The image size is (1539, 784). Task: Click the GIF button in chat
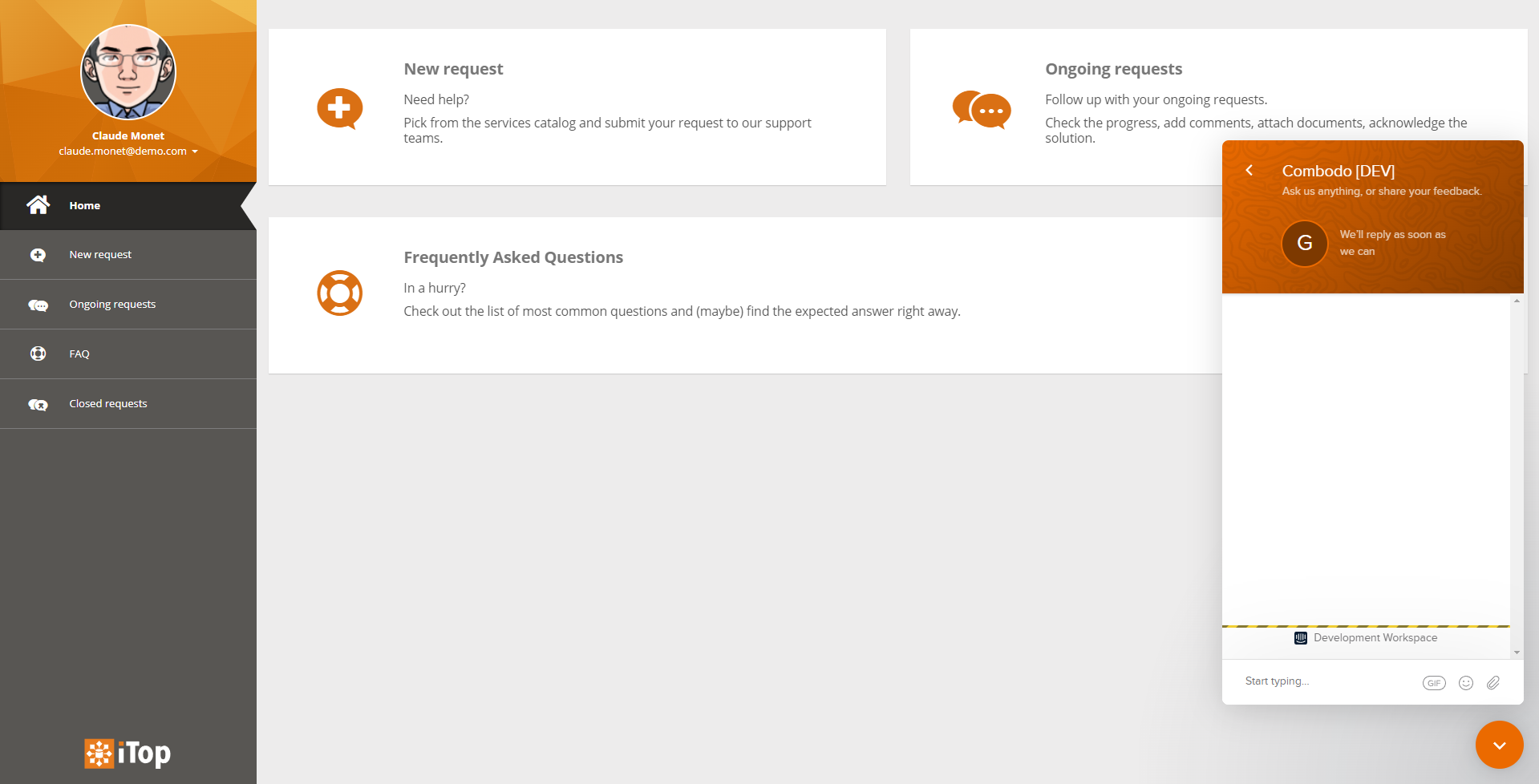point(1434,683)
